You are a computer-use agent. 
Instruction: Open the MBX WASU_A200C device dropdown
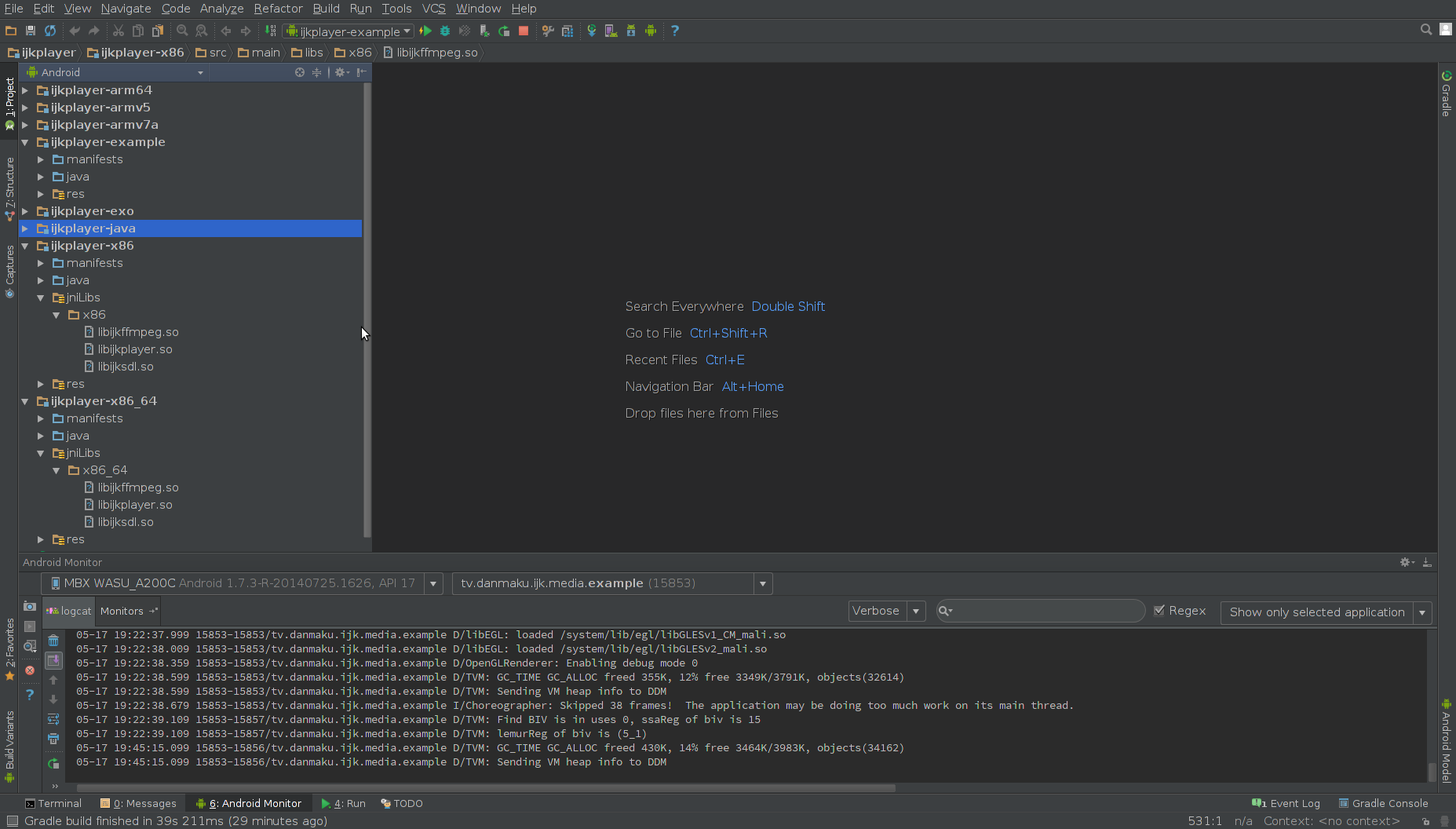[x=433, y=583]
